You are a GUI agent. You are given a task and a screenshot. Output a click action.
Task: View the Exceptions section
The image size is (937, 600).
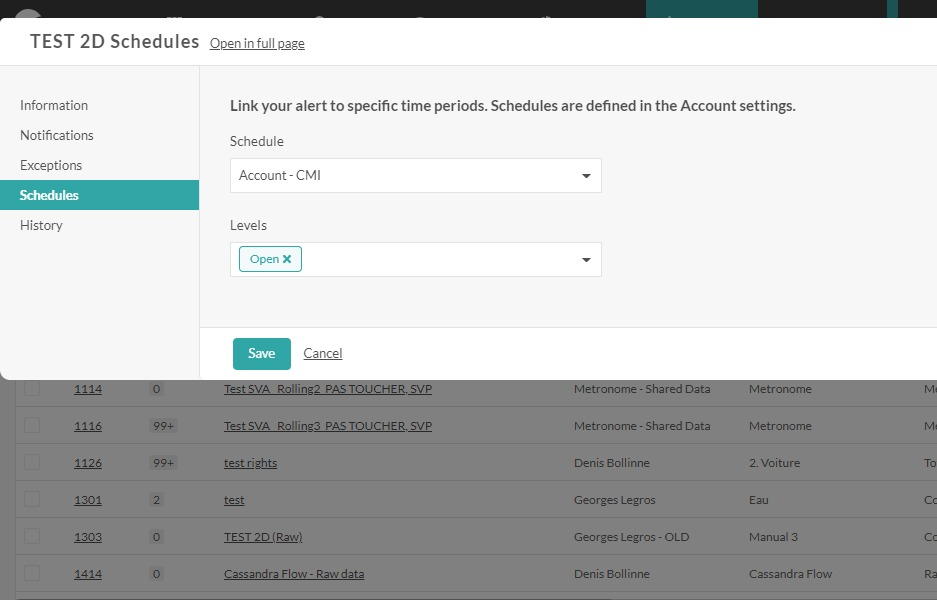coord(51,165)
